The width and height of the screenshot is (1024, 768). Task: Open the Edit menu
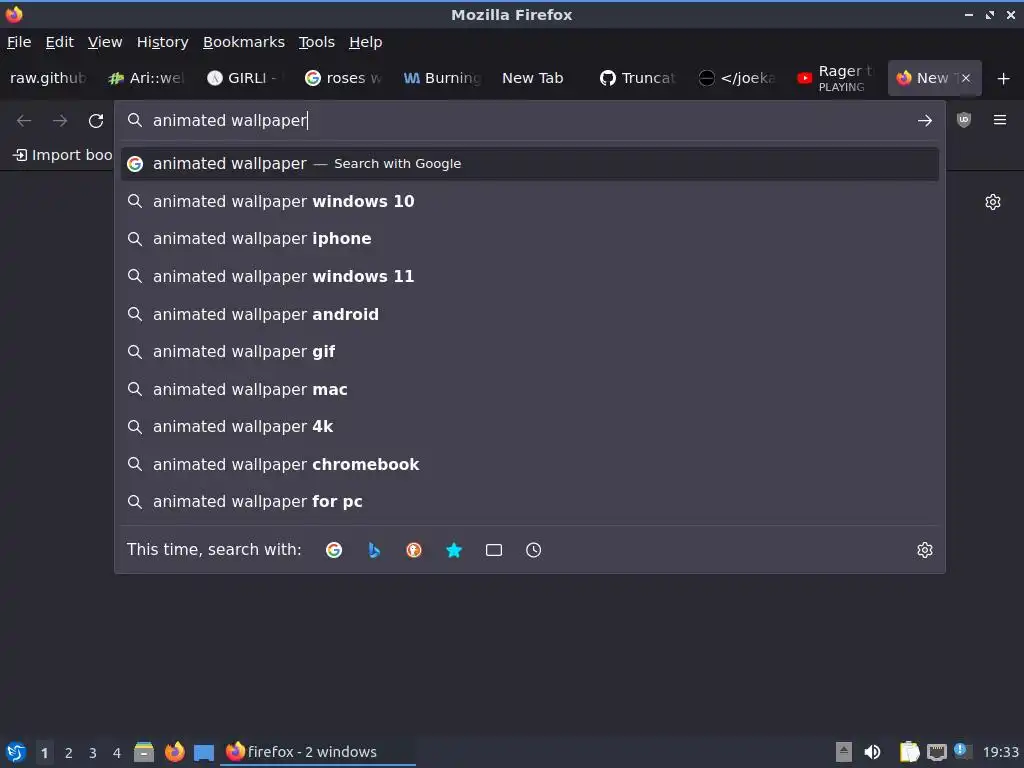(59, 42)
